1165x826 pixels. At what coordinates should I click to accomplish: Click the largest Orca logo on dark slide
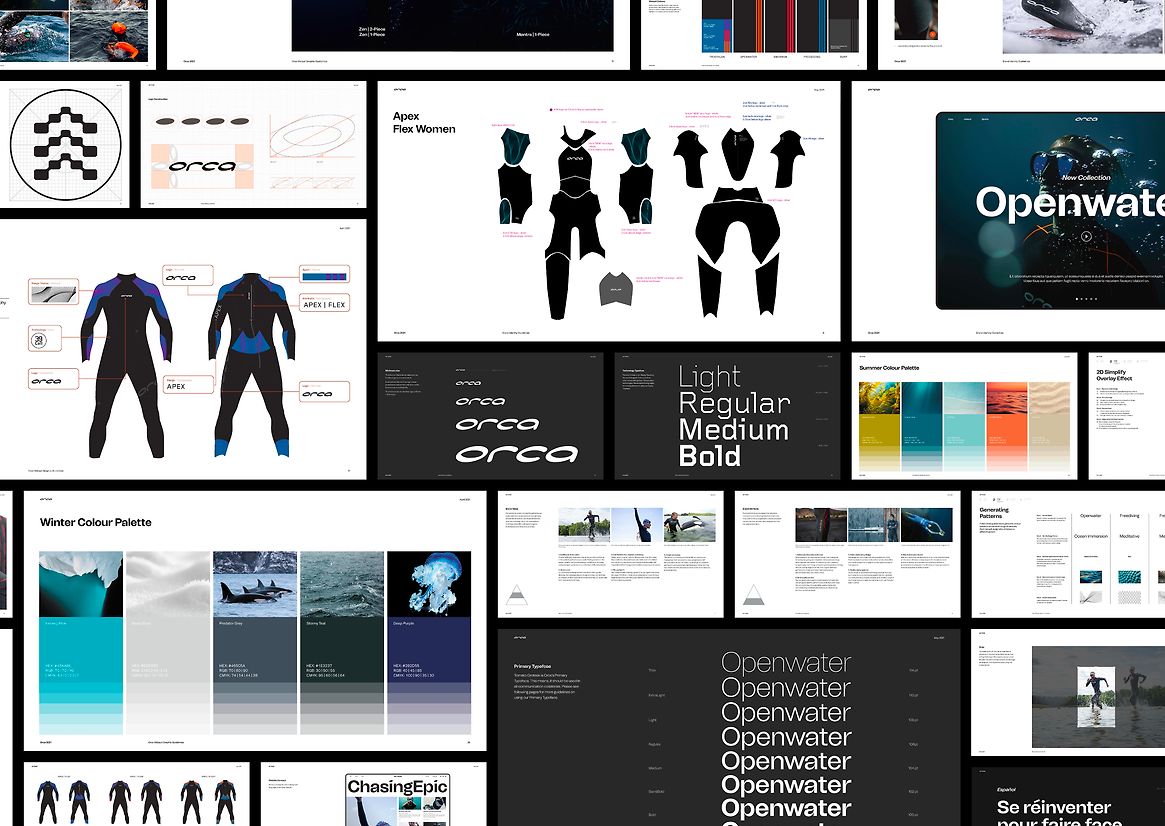[x=516, y=454]
